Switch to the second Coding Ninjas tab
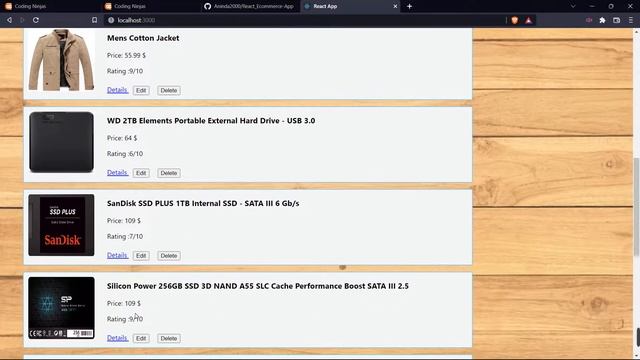The height and width of the screenshot is (360, 640). click(150, 6)
